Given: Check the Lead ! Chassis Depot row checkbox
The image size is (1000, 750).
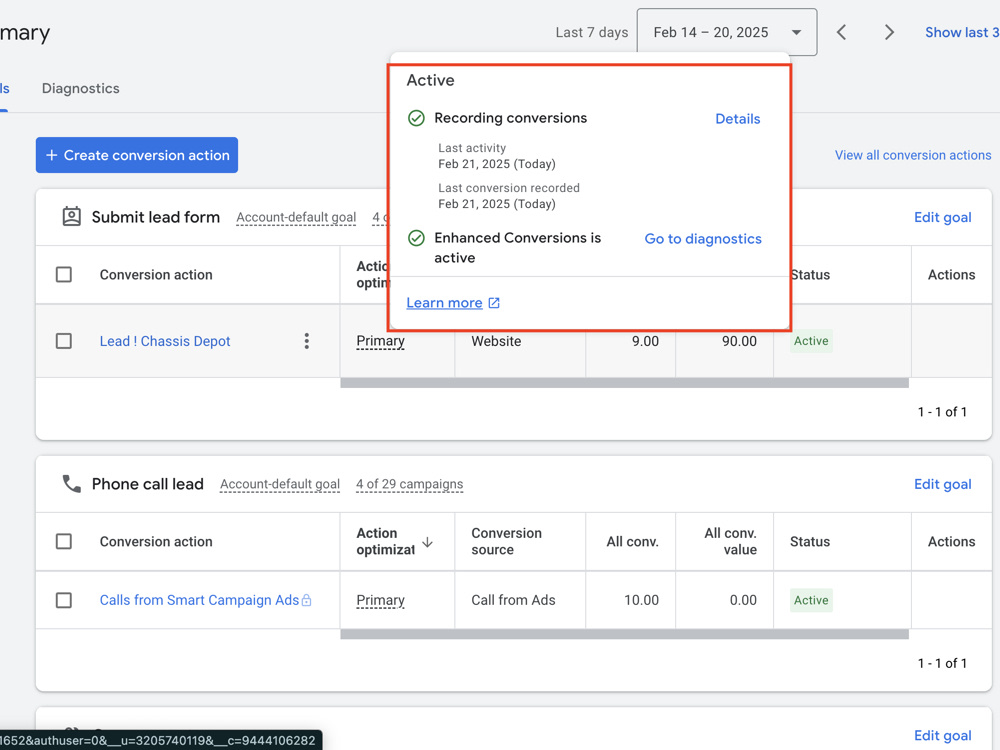Looking at the screenshot, I should [x=64, y=341].
